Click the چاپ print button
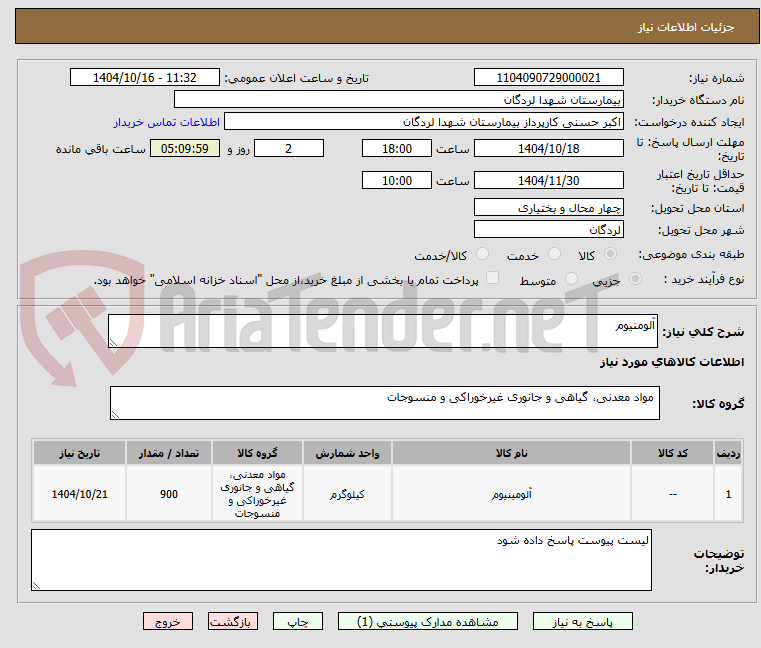The width and height of the screenshot is (761, 648). (x=298, y=621)
